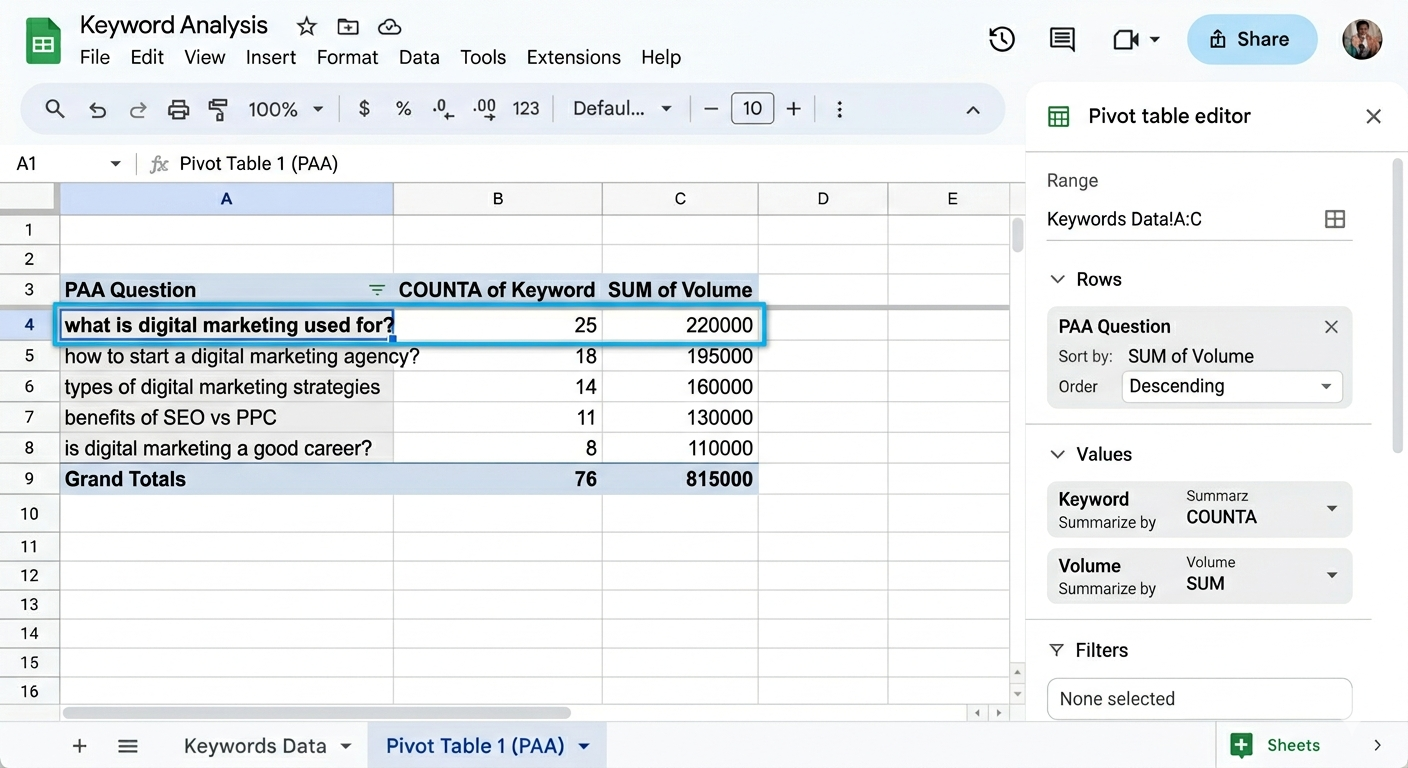Toggle the filter on PAA Question header
This screenshot has height=768, width=1408.
[376, 289]
